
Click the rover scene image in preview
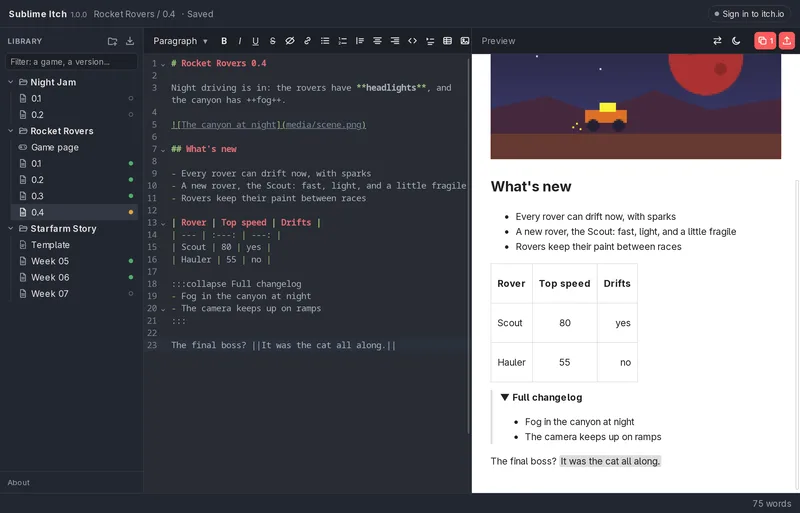tap(635, 106)
